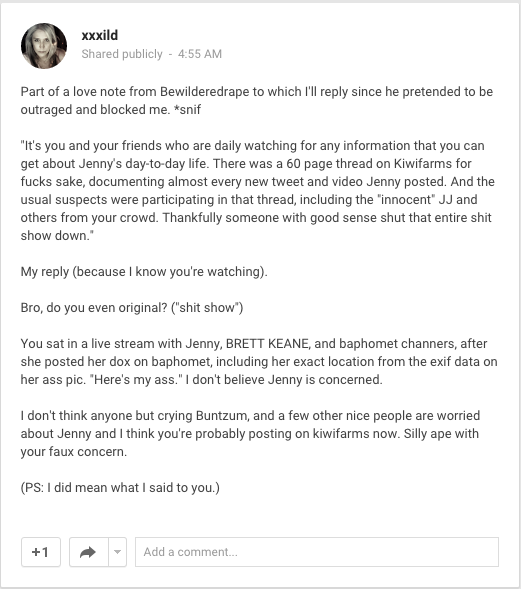Click the phrase Silly ape with
Viewport: 521px width, 589px height.
tap(441, 434)
